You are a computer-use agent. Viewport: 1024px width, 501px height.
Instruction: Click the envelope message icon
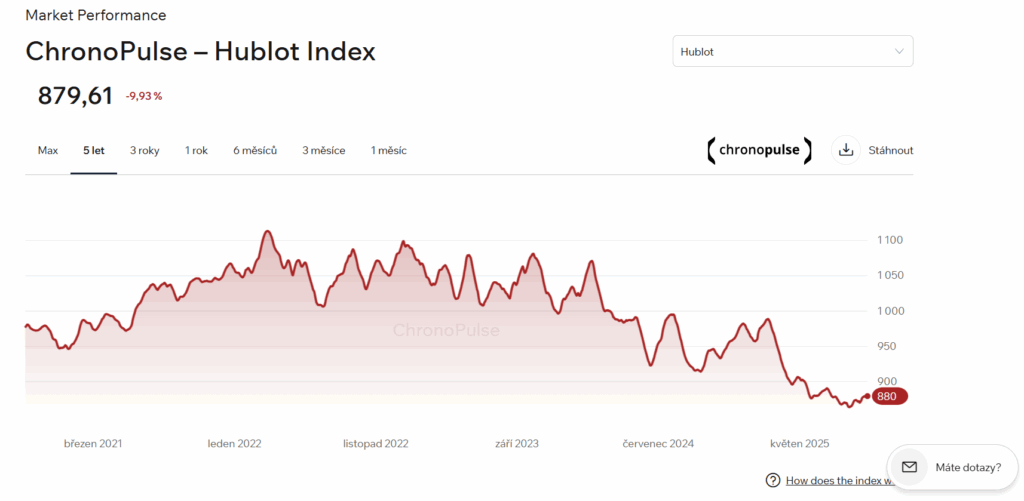point(909,467)
